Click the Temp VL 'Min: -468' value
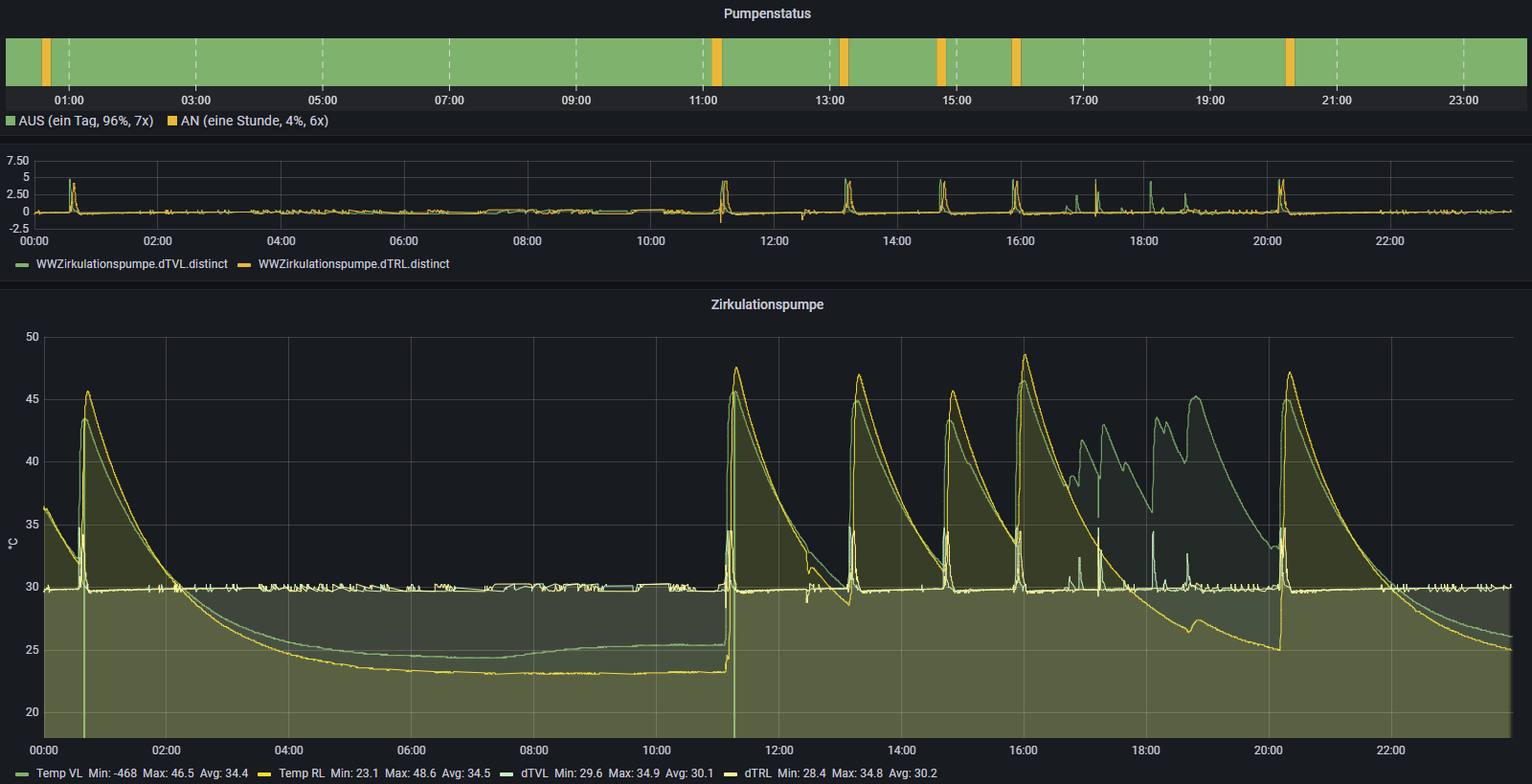Screen dimensions: 1532x784 tap(113, 773)
